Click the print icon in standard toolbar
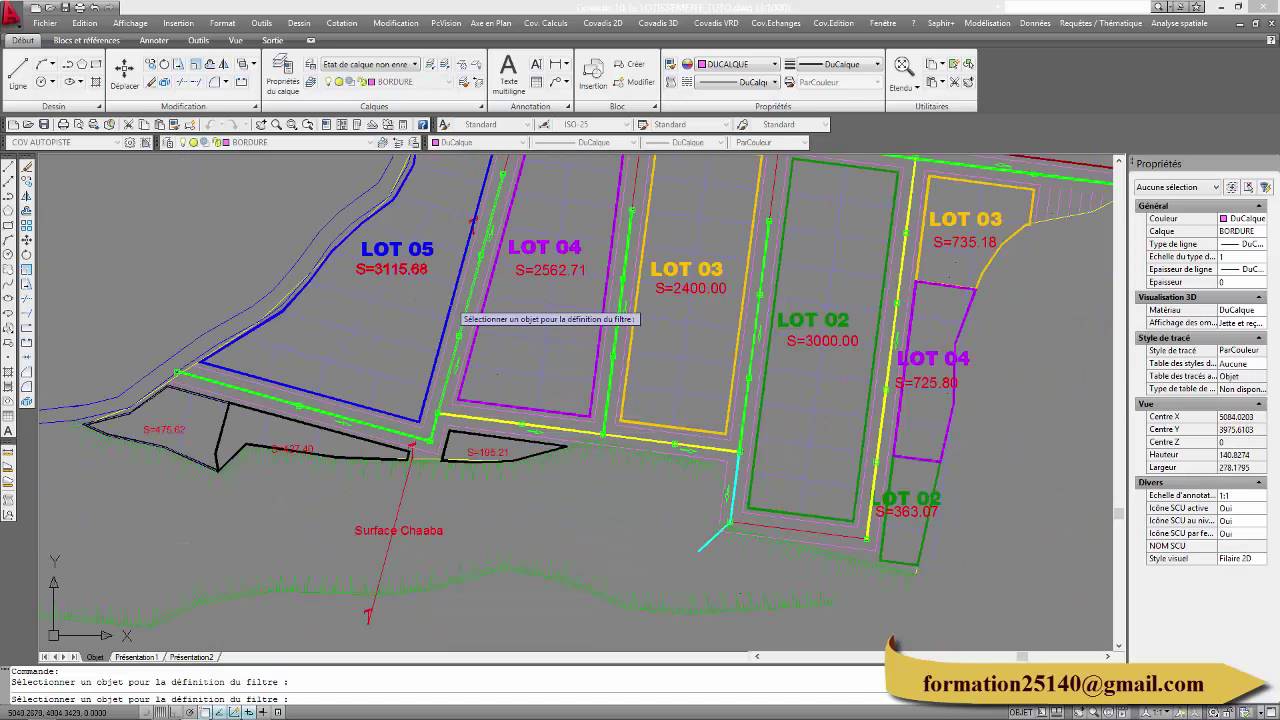1280x720 pixels. (63, 125)
